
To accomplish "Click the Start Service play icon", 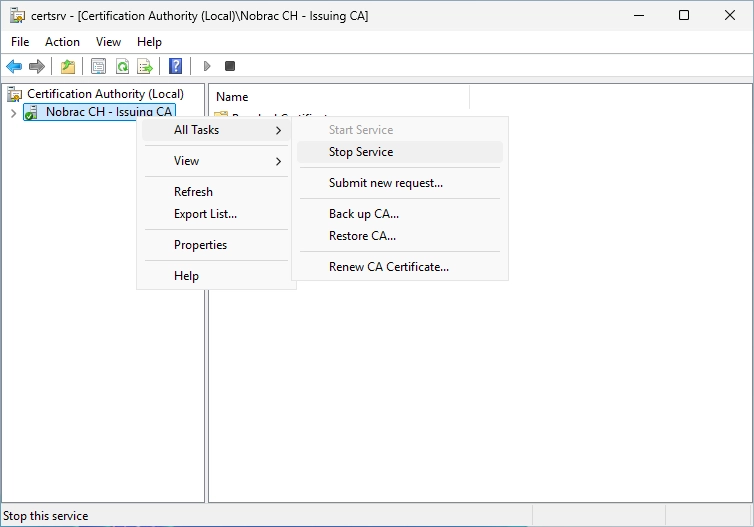I will (x=207, y=66).
